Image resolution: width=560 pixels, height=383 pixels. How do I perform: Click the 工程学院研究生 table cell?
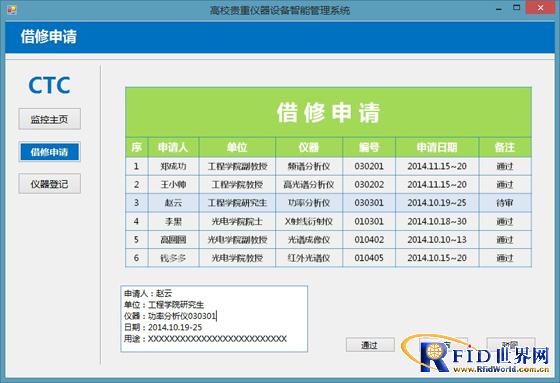pos(237,203)
